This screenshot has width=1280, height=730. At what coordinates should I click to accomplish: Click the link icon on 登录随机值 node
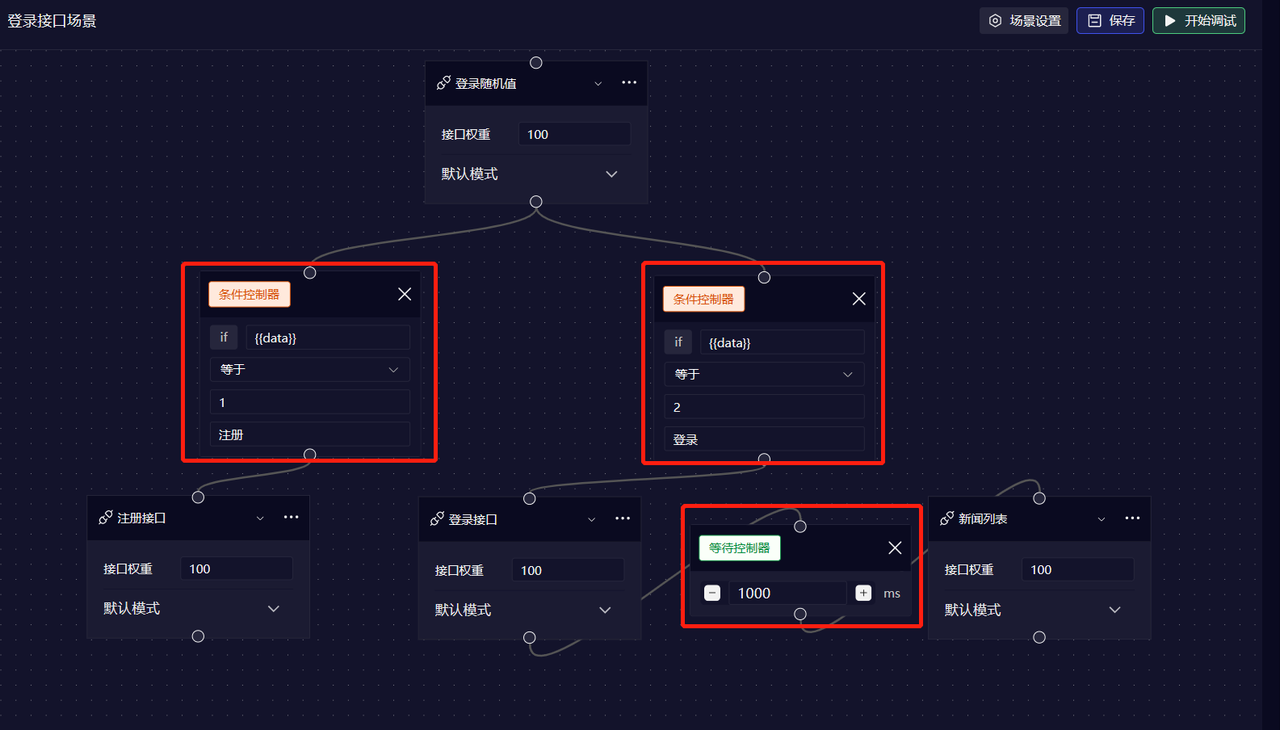[x=444, y=83]
